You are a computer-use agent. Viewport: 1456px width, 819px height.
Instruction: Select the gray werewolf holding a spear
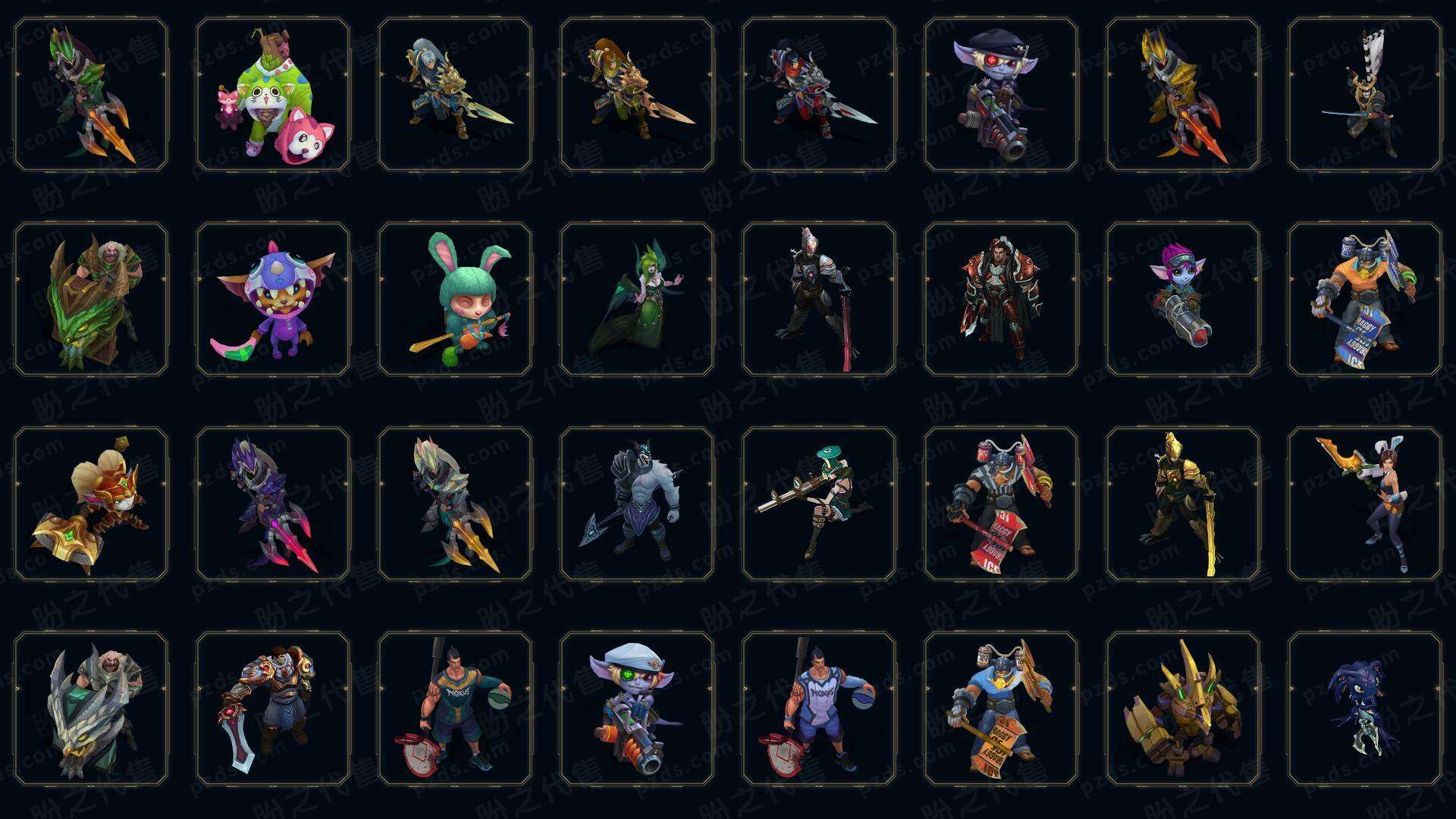coord(637,504)
